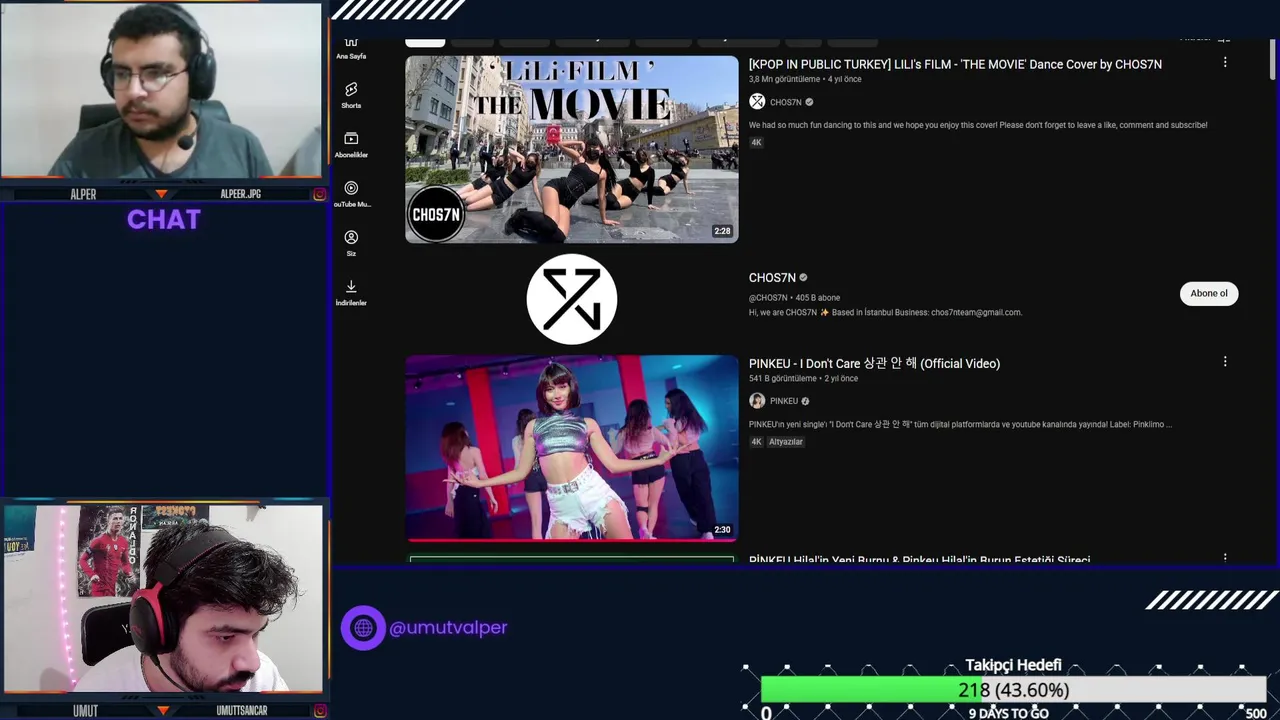
Task: Click the 4K badge under PINKEU video
Action: (756, 442)
